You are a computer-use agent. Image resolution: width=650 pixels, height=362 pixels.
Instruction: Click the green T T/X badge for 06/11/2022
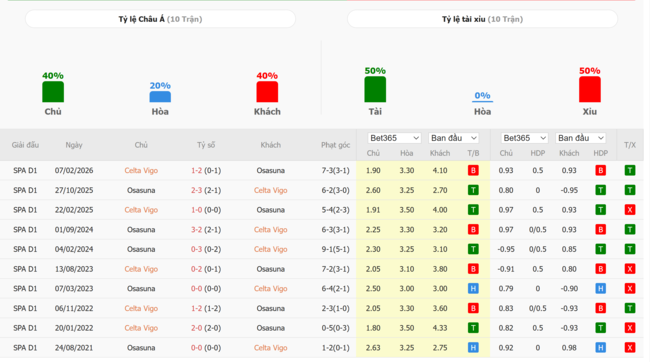pyautogui.click(x=630, y=309)
